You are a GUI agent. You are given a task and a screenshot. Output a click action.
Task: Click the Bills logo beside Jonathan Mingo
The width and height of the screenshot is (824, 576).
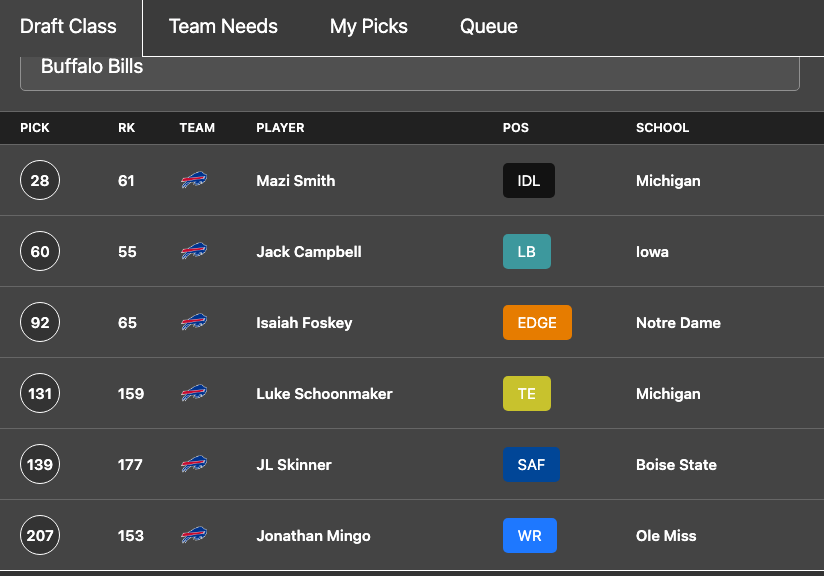(194, 535)
